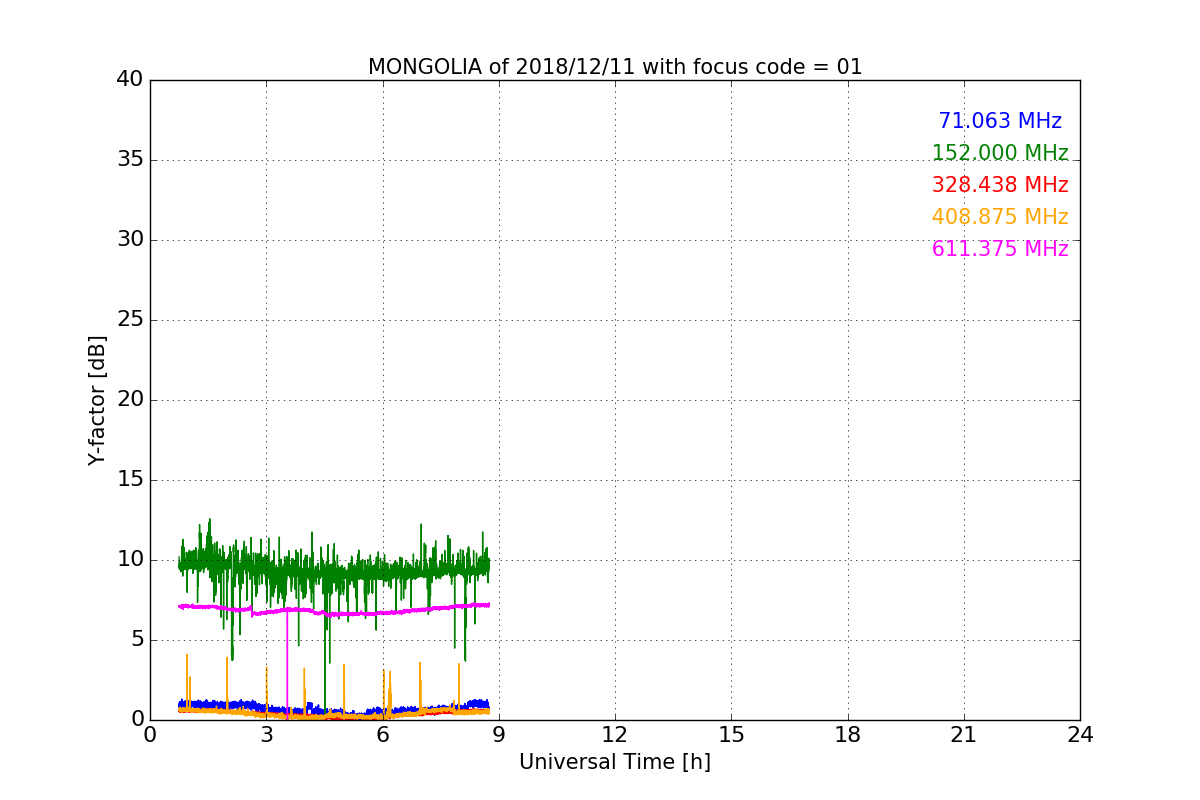Select the '611.375 MHz' legend label
This screenshot has width=1200, height=800.
coord(1000,249)
